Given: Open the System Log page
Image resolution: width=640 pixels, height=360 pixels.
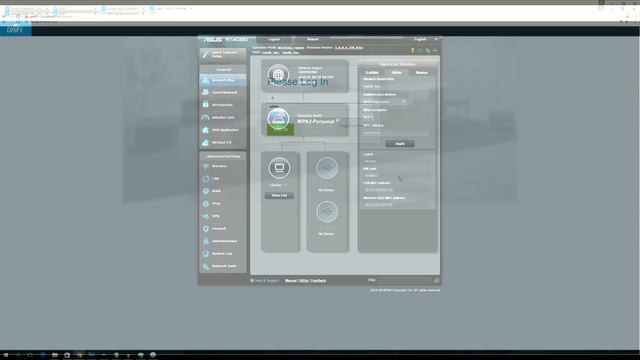Looking at the screenshot, I should (223, 253).
